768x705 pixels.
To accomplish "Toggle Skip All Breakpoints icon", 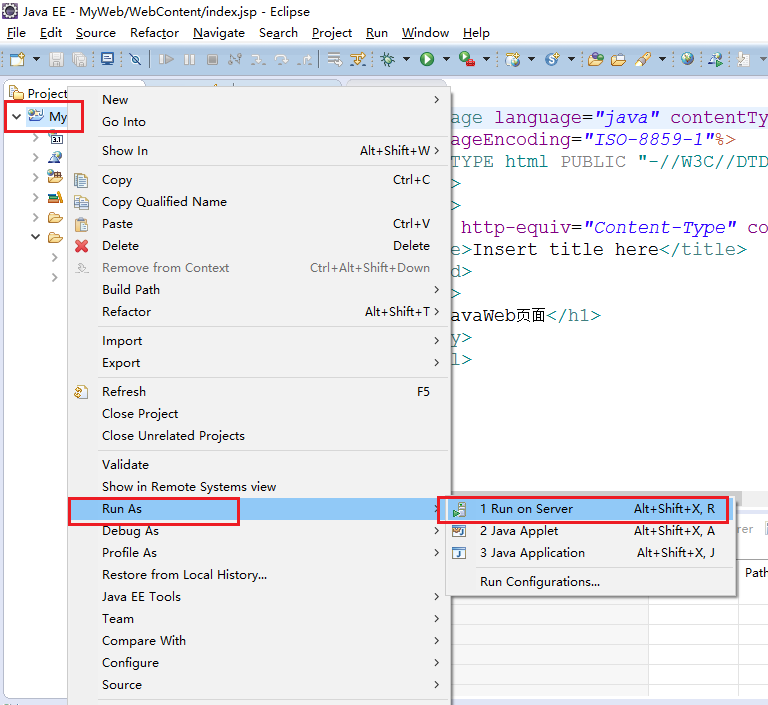I will tap(135, 59).
